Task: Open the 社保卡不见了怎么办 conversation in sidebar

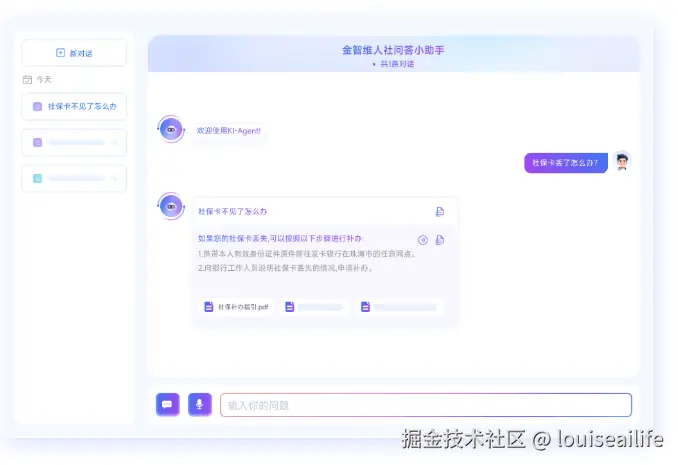Action: pos(74,106)
